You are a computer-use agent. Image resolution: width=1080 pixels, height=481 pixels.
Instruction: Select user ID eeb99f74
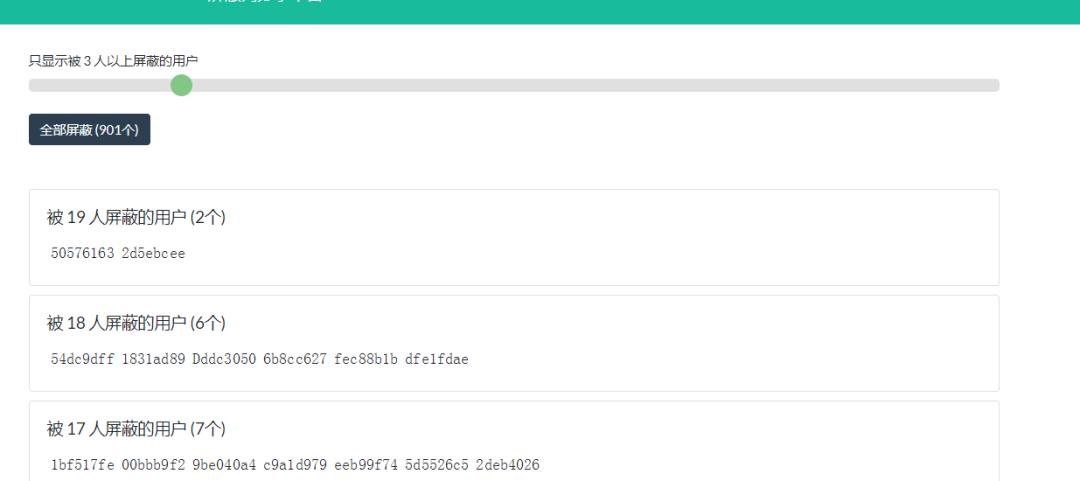pyautogui.click(x=366, y=465)
